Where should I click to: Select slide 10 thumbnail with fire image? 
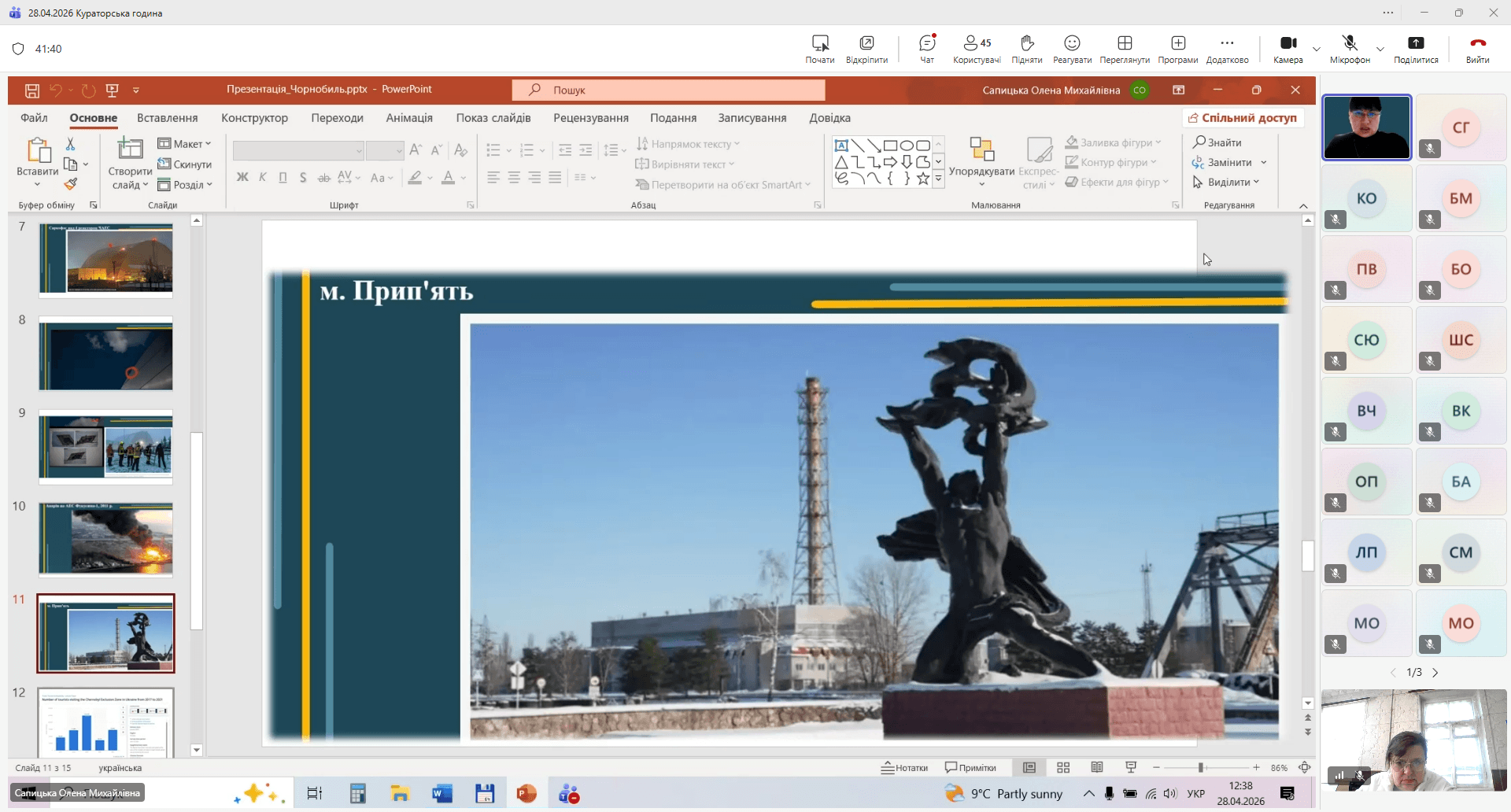tap(106, 540)
